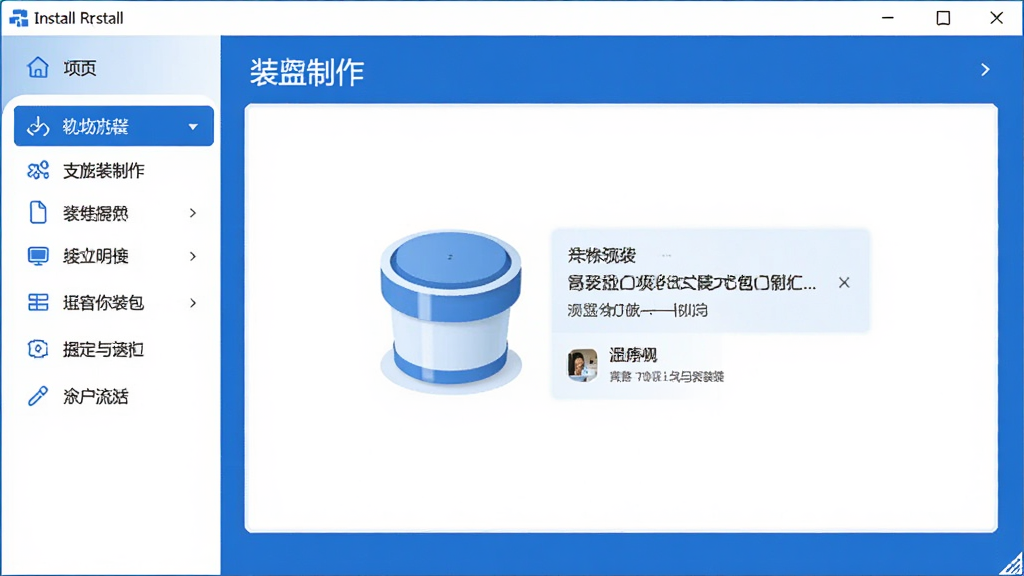The width and height of the screenshot is (1024, 576).
Task: Expand the chevron on the layout grid row
Action: point(193,302)
